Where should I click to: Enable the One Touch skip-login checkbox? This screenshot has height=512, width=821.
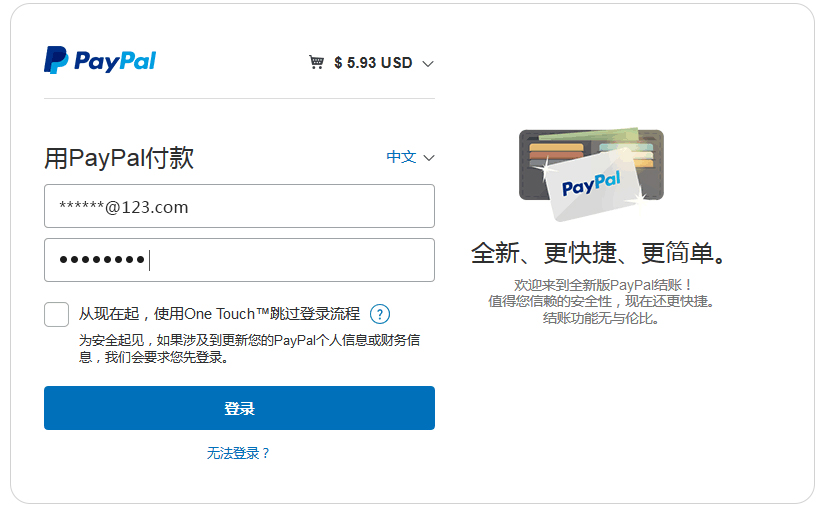tap(57, 314)
